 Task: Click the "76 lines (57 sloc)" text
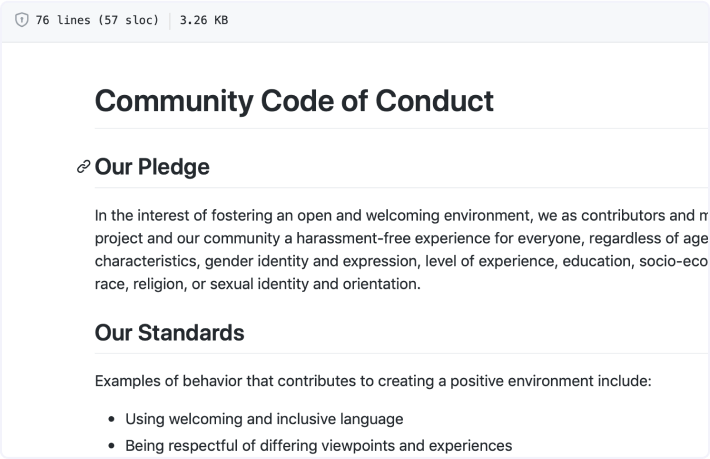(97, 20)
